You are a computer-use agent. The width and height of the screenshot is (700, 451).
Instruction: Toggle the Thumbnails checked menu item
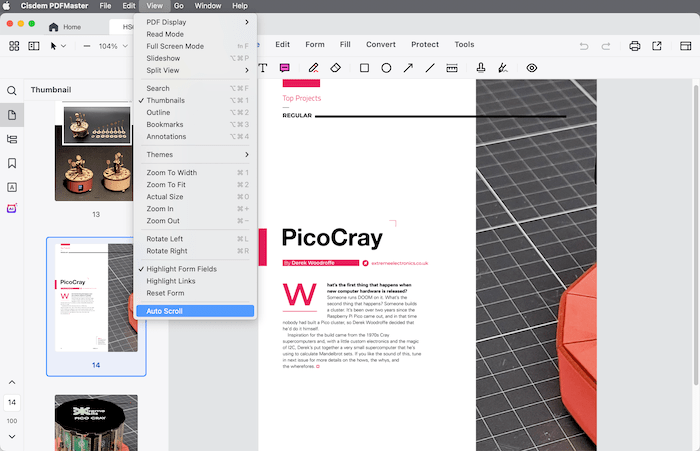coord(165,101)
